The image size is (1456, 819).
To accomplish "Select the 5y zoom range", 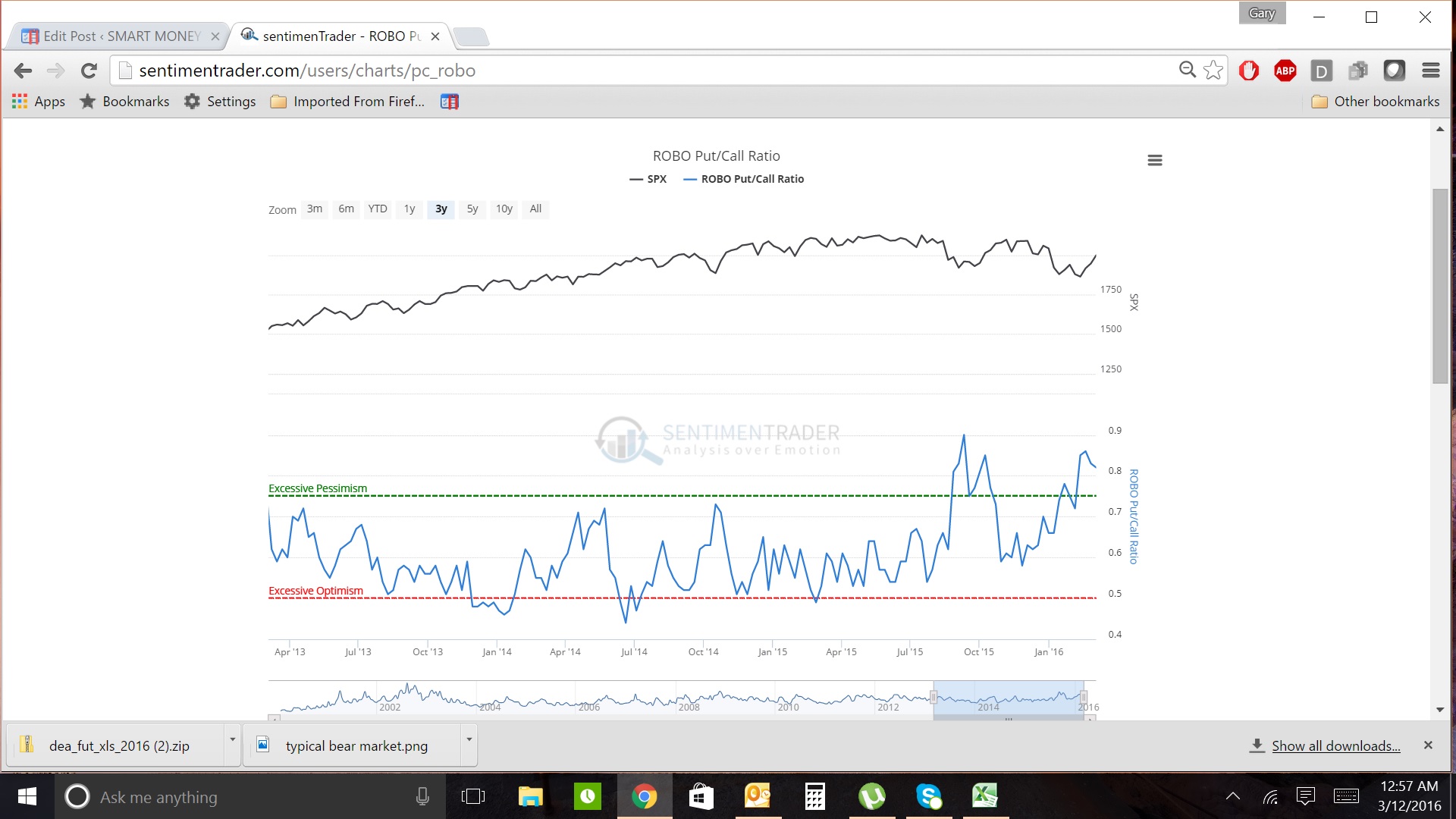I will tap(472, 209).
